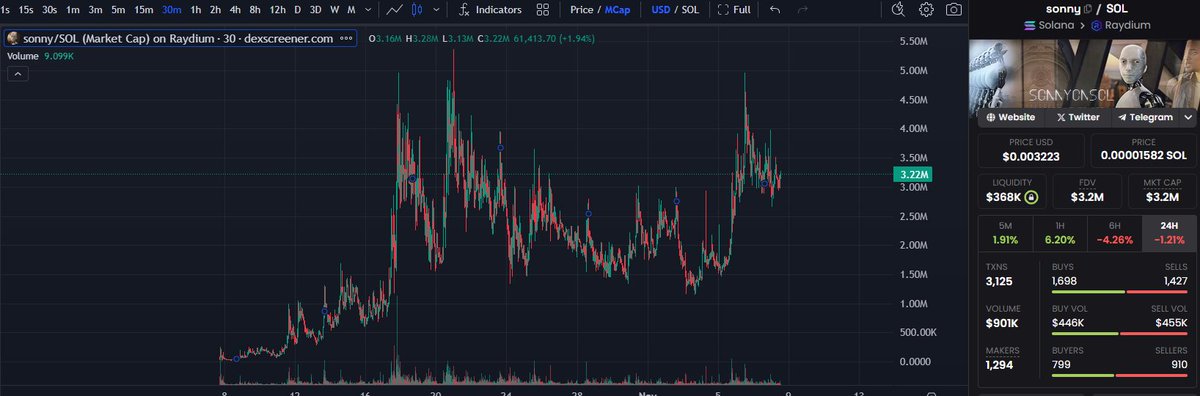
Task: Open the chart style dropdown arrow
Action: pyautogui.click(x=435, y=9)
